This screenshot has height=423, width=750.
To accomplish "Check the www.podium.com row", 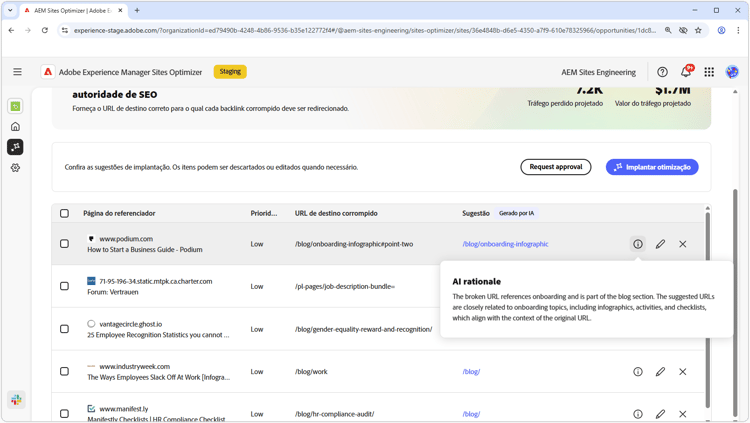I will click(x=64, y=244).
